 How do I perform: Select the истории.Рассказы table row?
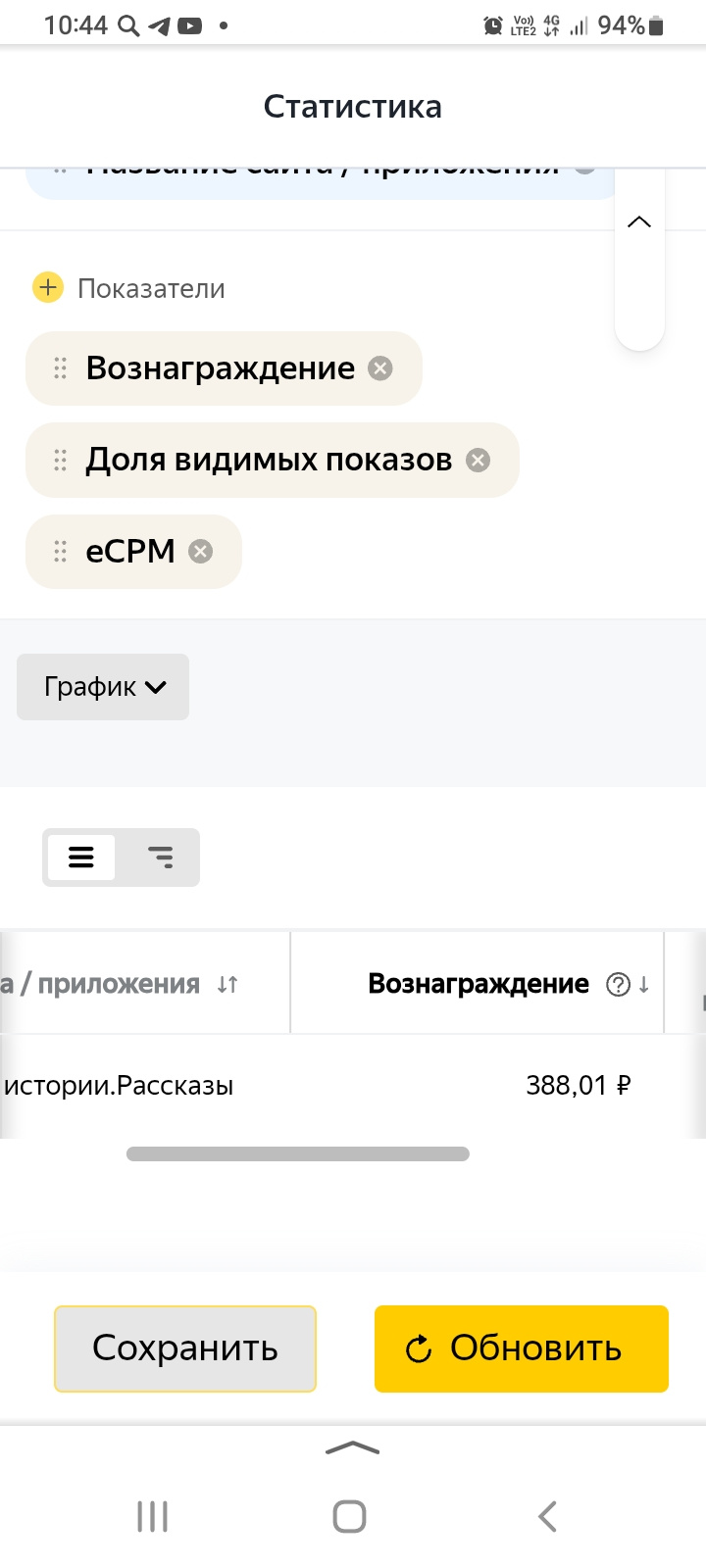[x=118, y=1086]
